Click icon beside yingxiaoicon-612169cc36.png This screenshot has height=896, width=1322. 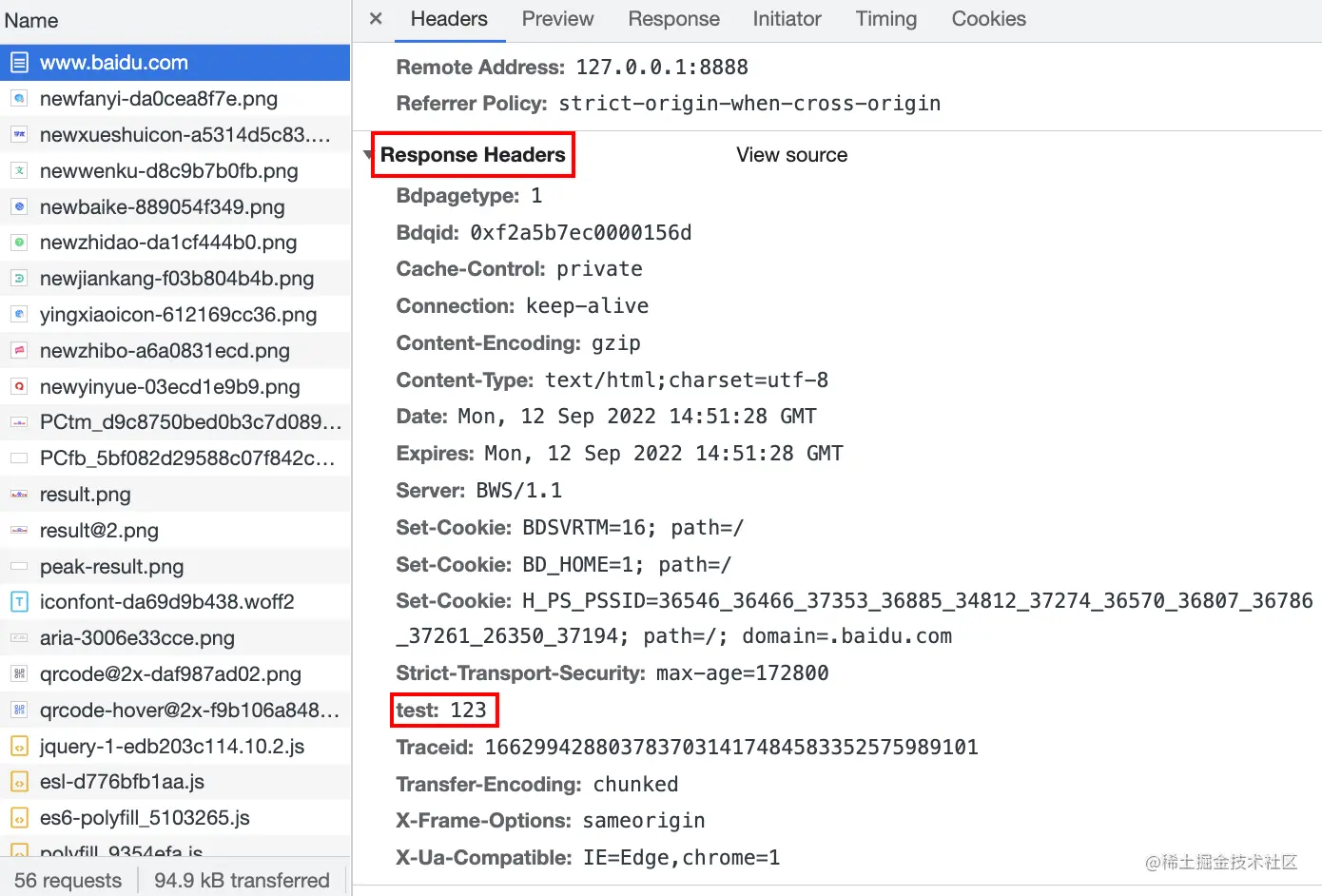coord(19,315)
